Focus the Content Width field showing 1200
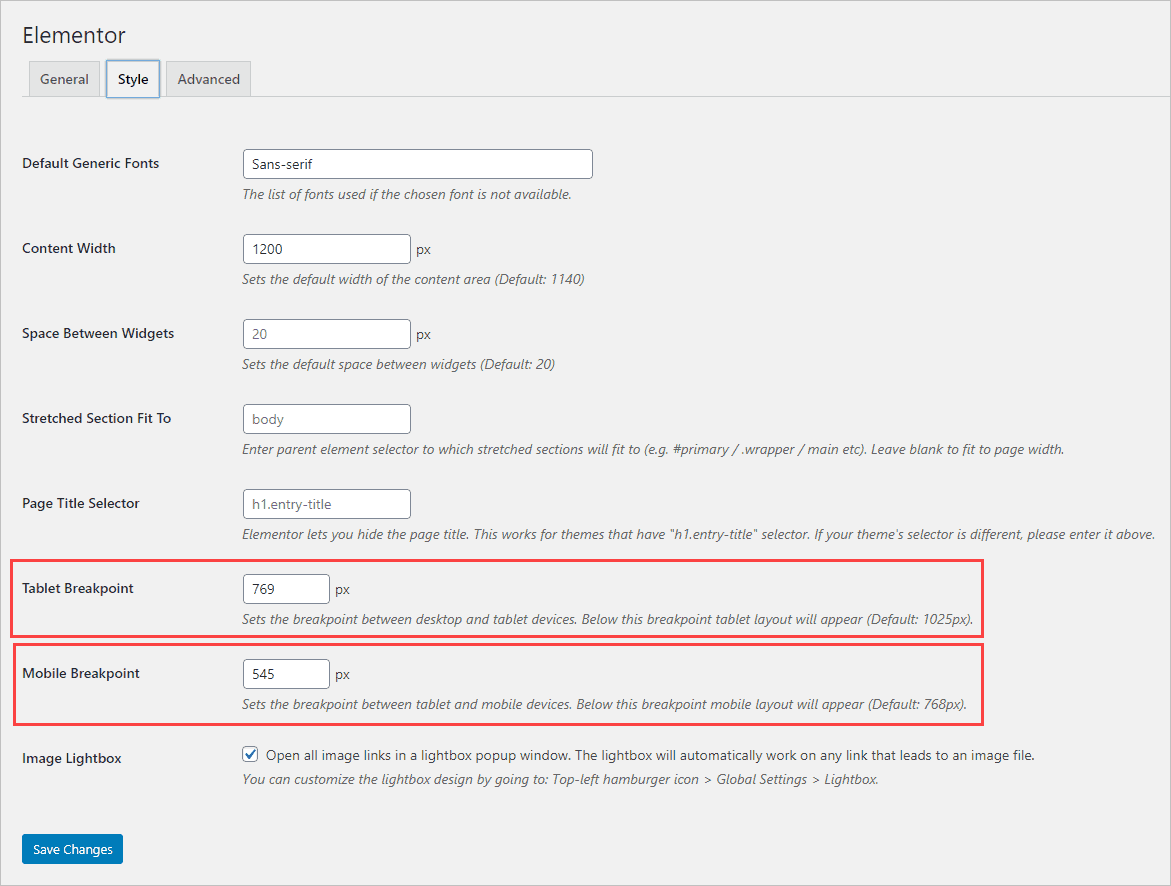The image size is (1171, 886). coord(326,250)
